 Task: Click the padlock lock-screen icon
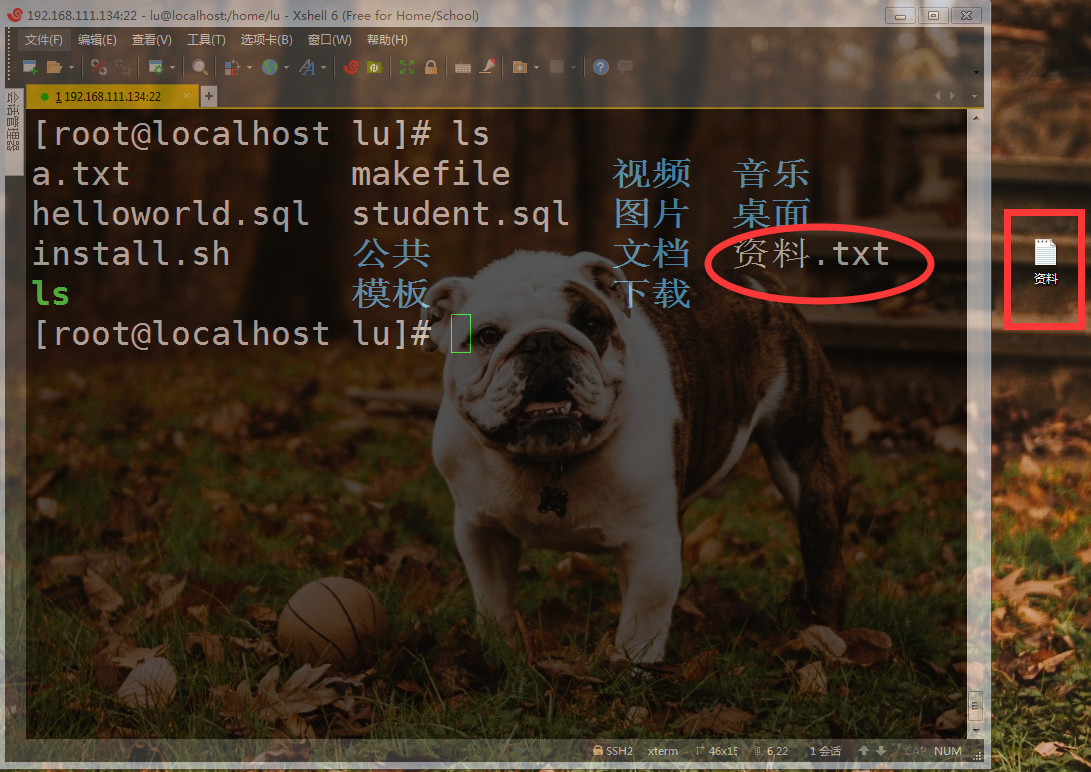click(x=431, y=67)
